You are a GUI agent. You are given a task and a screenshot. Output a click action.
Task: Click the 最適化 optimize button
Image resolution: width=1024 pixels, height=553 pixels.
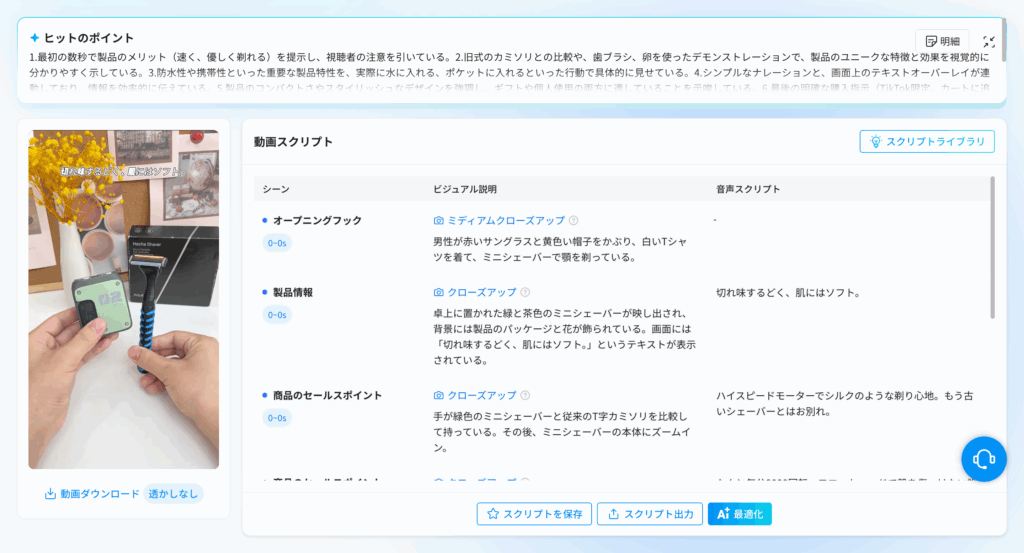pos(739,514)
